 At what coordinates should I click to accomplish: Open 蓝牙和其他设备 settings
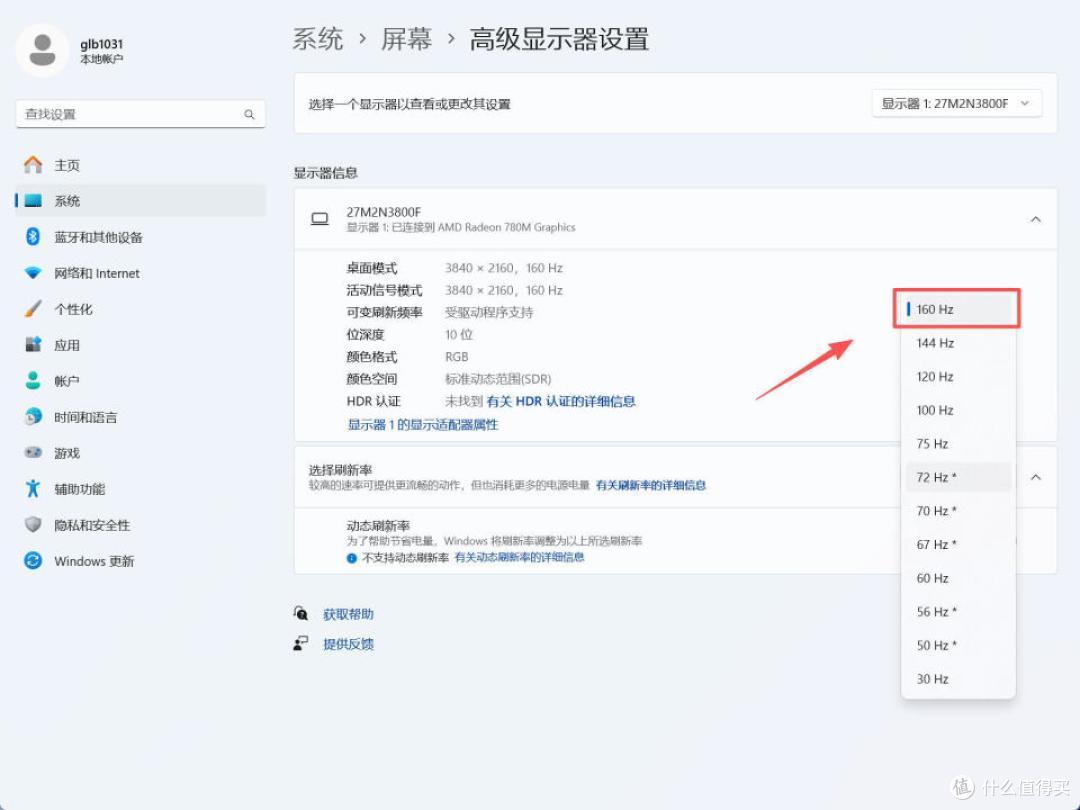(141, 237)
